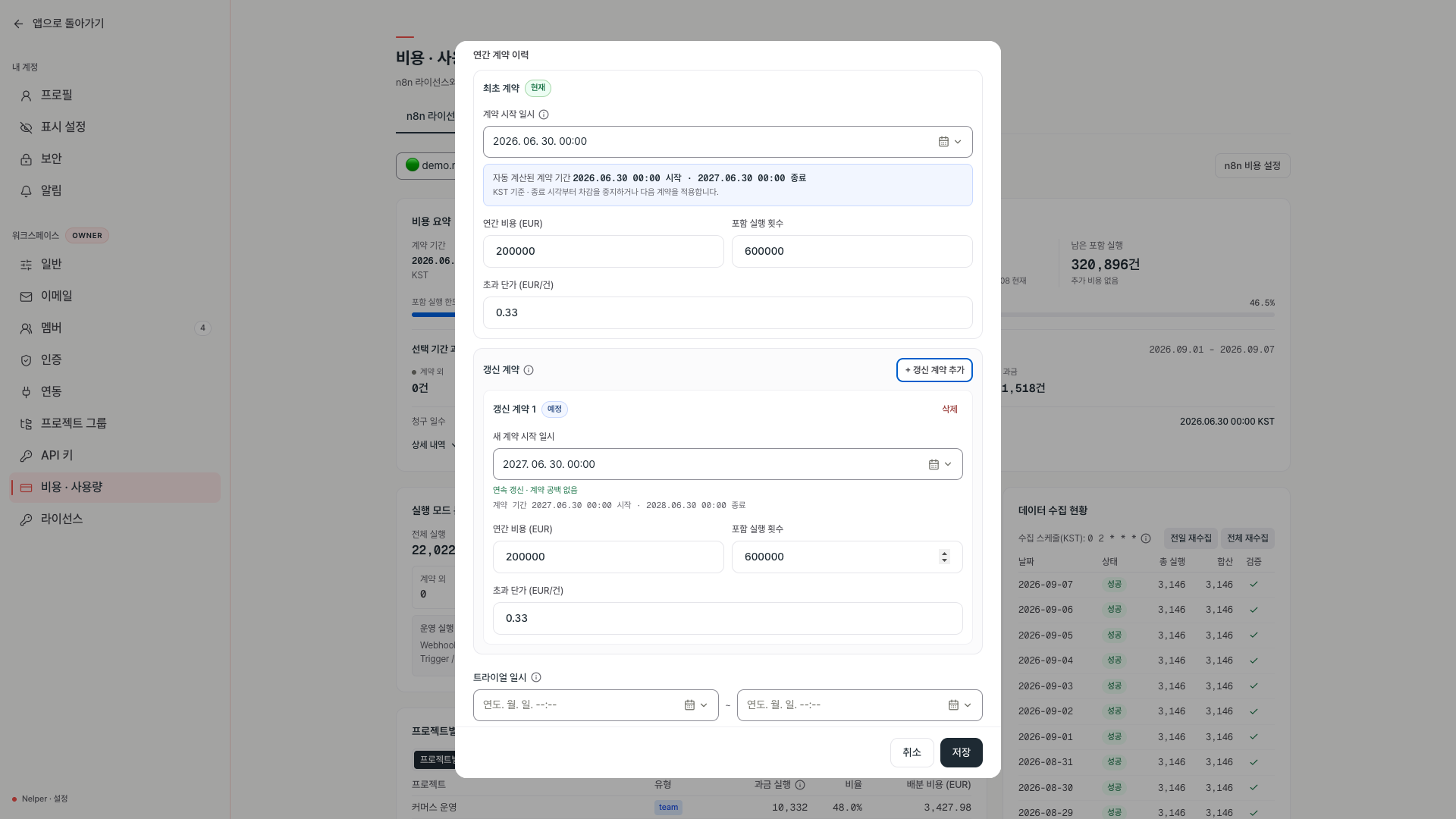The height and width of the screenshot is (819, 1456).
Task: Click the OWNER badge next to 워크스페이스
Action: pyautogui.click(x=87, y=236)
